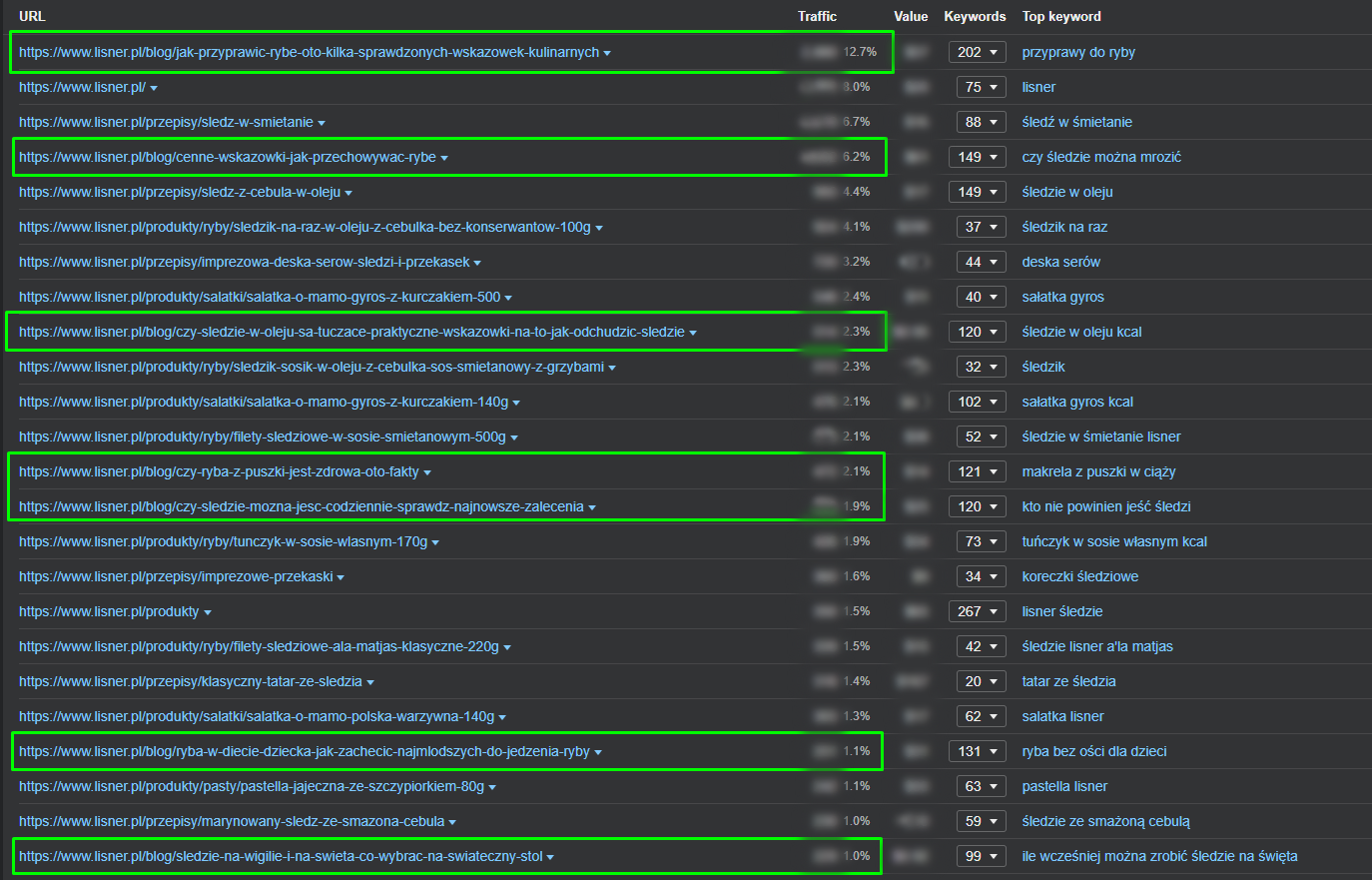Open the 120 keywords dropdown for śledzie w oleju kcal
This screenshot has height=880, width=1372.
pos(977,332)
